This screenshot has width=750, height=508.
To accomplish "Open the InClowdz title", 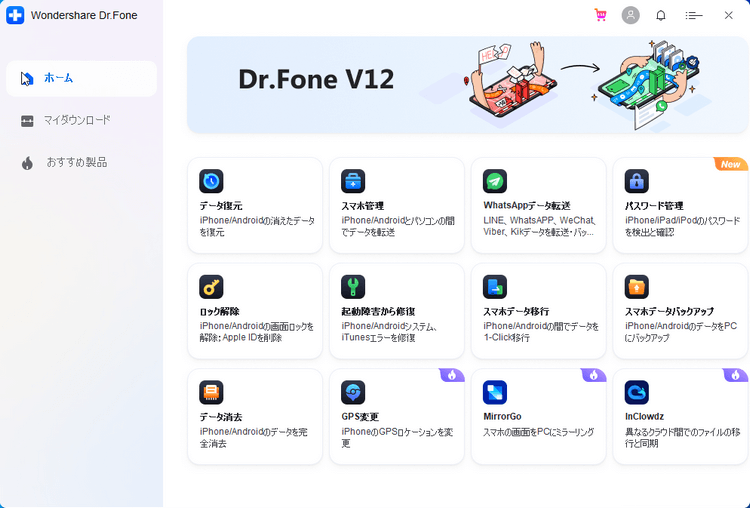I will click(644, 417).
